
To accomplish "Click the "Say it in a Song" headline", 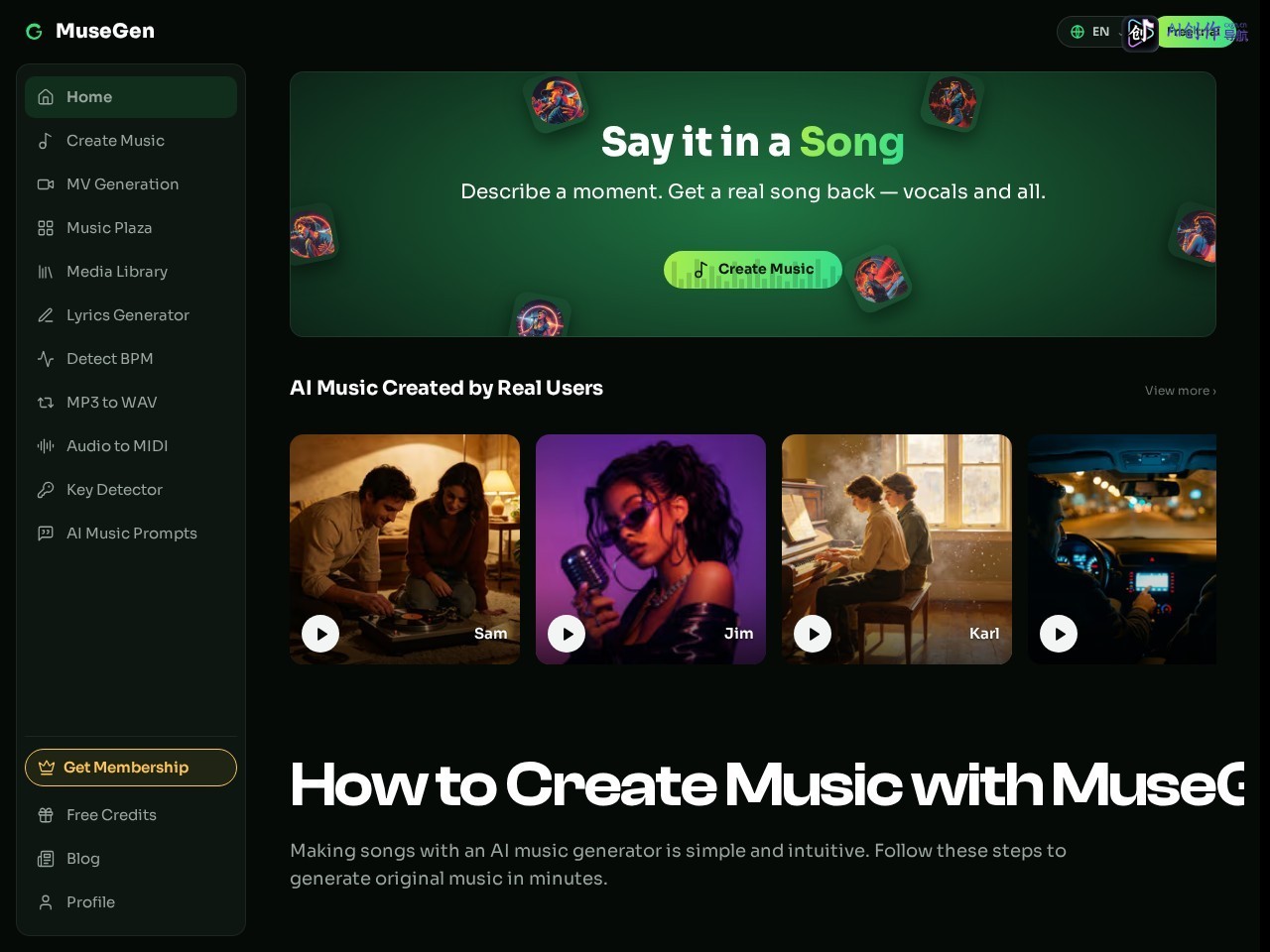I will point(753,143).
